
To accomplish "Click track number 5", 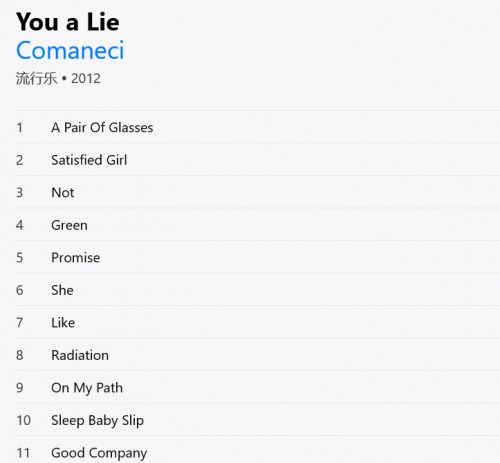I will [20, 258].
